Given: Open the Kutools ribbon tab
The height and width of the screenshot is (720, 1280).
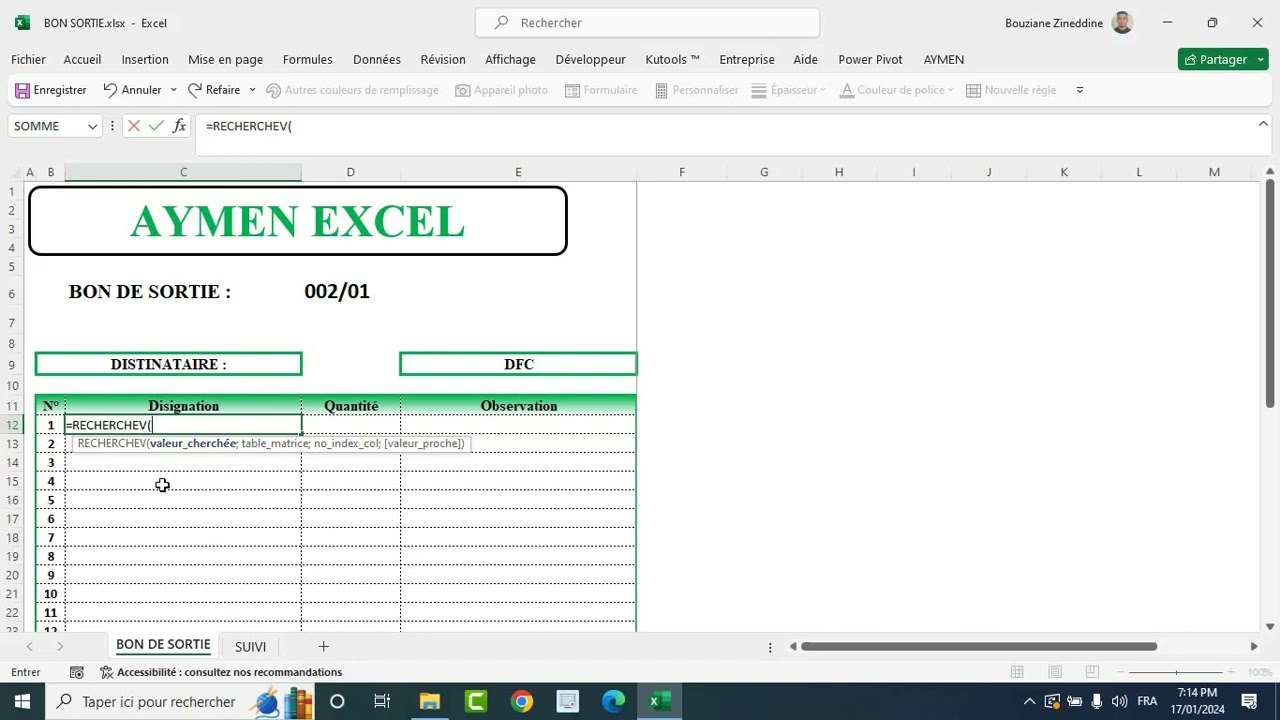Looking at the screenshot, I should tap(673, 60).
